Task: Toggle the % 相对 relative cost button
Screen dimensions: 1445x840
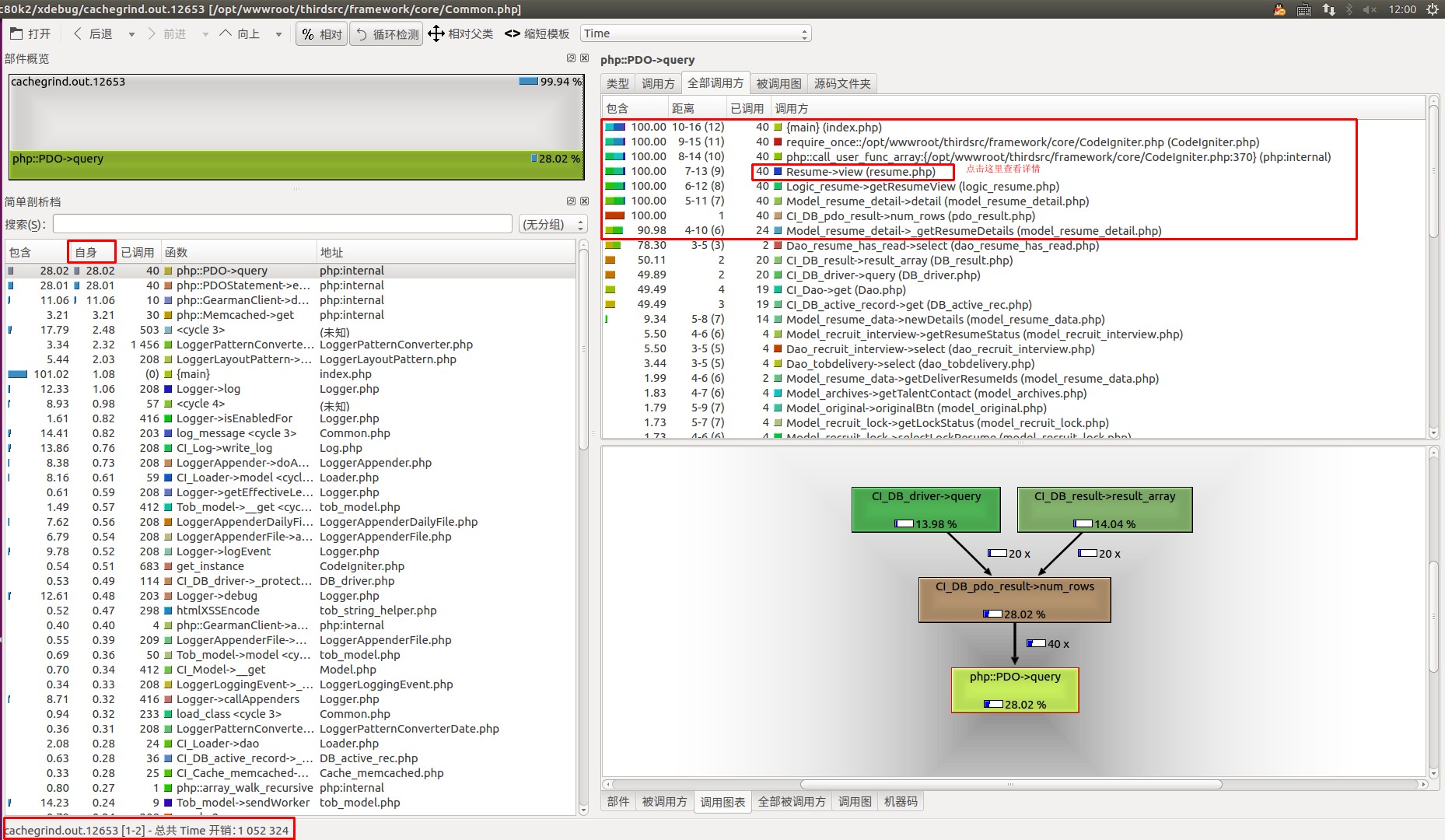Action: click(x=322, y=34)
